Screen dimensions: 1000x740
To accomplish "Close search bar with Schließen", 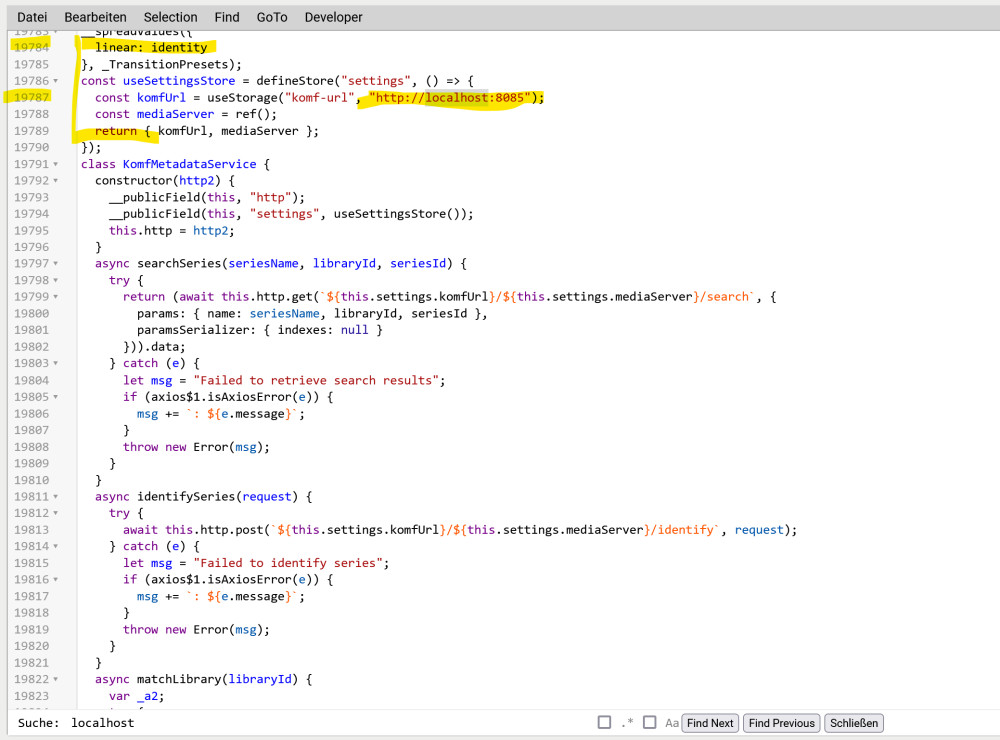I will [854, 723].
